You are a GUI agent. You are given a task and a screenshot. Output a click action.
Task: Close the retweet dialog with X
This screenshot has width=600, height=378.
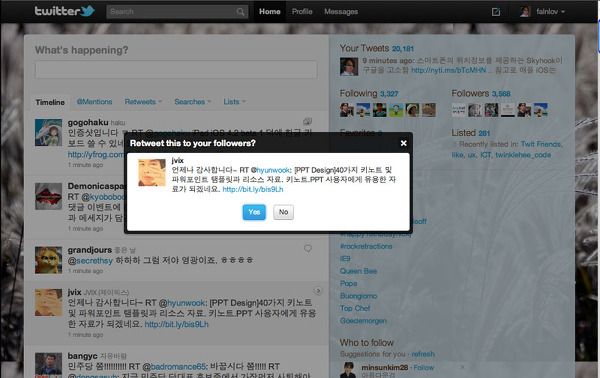tap(403, 143)
